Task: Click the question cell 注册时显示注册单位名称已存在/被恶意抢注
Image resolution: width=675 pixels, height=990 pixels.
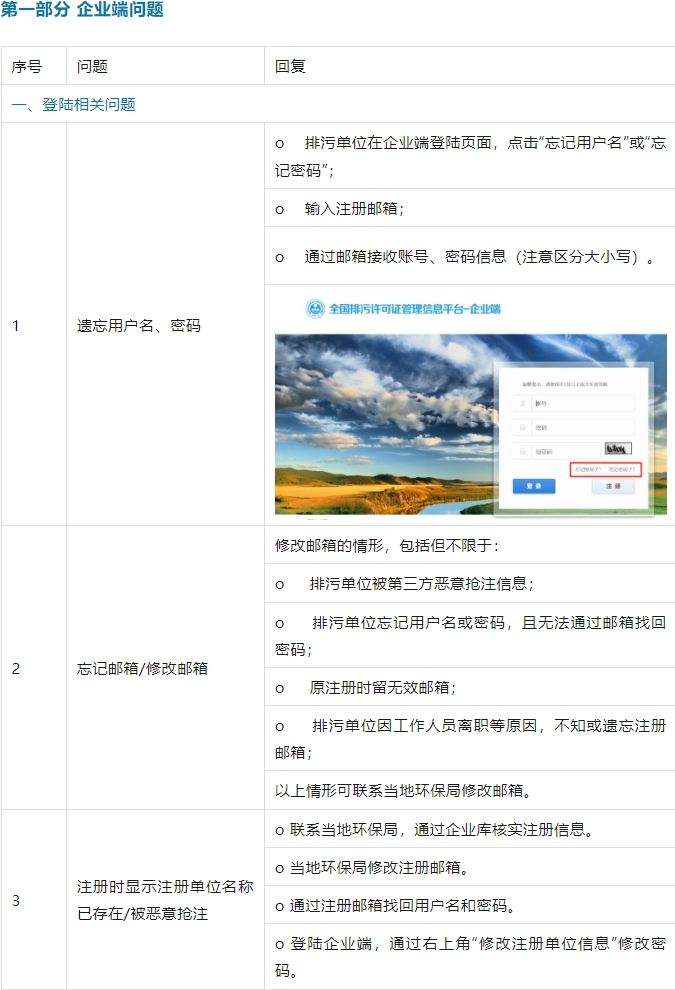Action: tap(165, 900)
